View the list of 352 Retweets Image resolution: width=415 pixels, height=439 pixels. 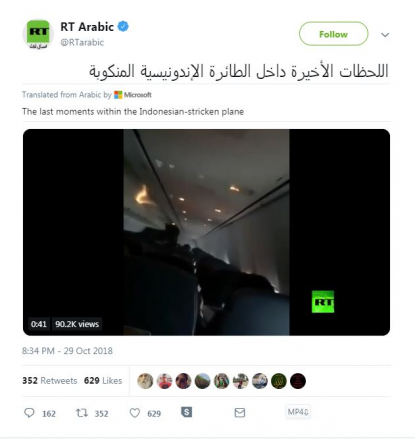49,380
